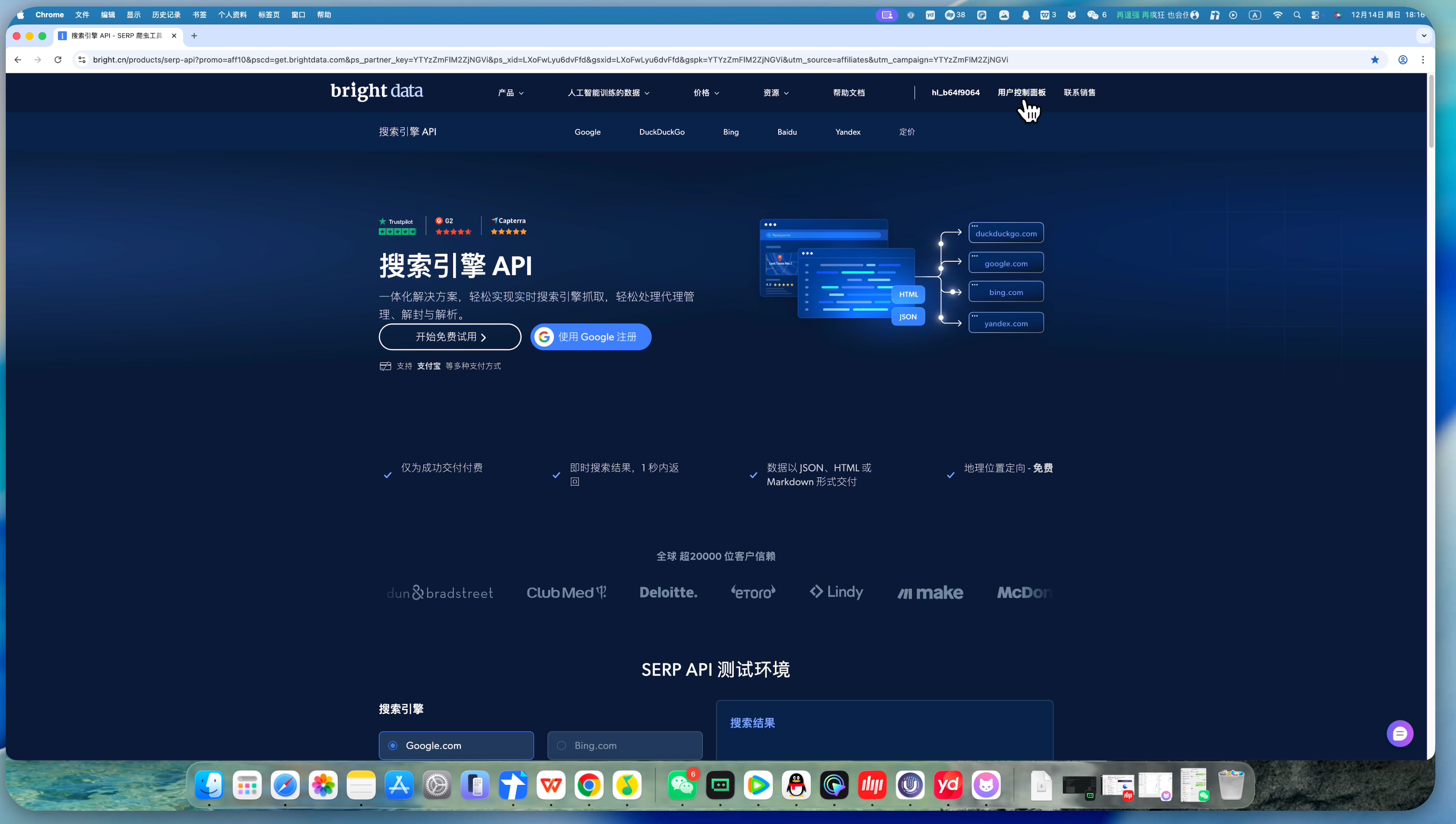Open the purple chat support bubble
Image resolution: width=1456 pixels, height=824 pixels.
click(x=1399, y=733)
